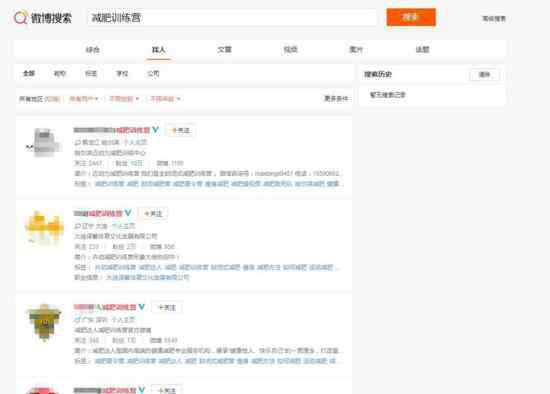Click the Weibo search logo icon
The width and height of the screenshot is (550, 394).
pyautogui.click(x=20, y=18)
